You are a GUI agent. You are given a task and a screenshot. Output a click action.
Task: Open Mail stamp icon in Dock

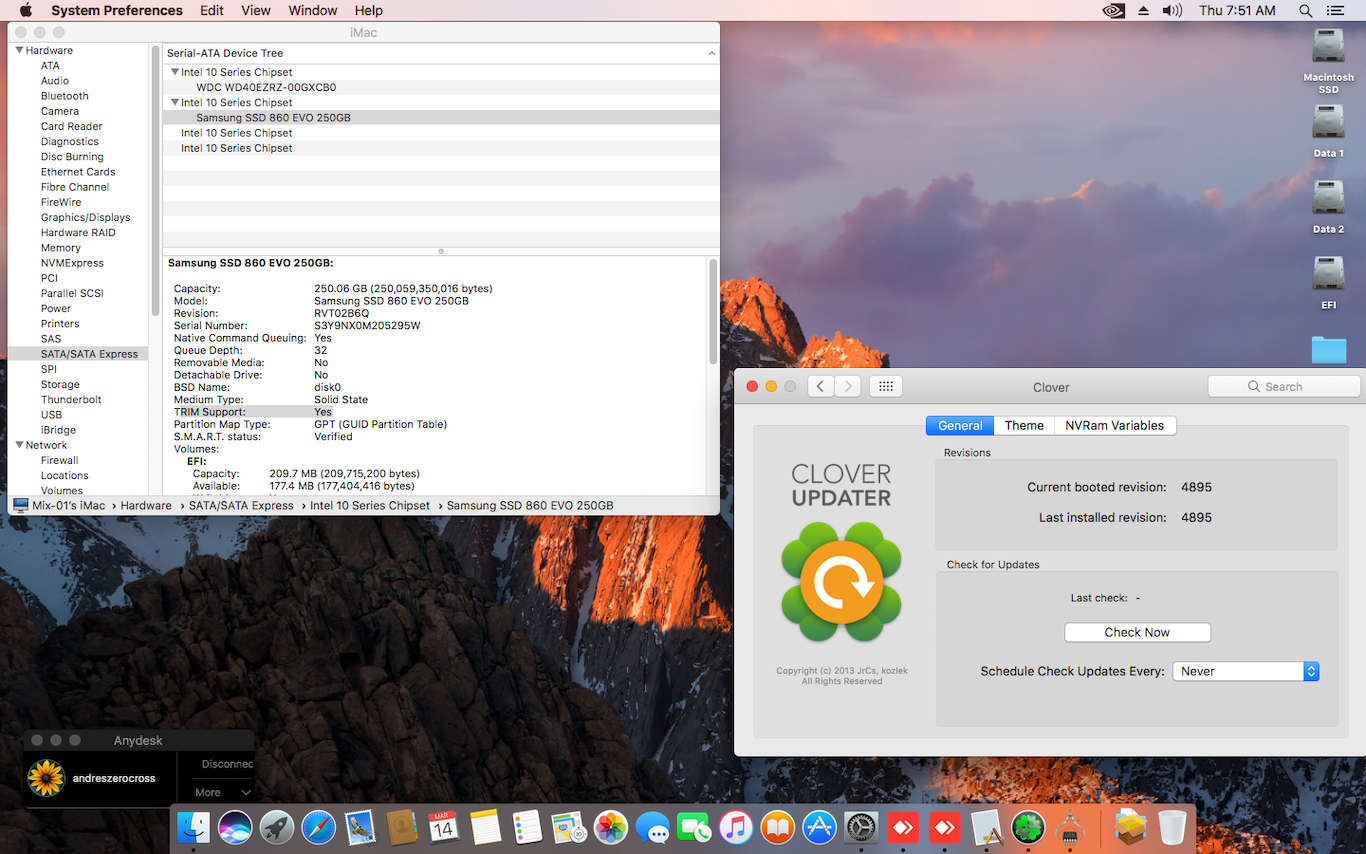[x=360, y=827]
